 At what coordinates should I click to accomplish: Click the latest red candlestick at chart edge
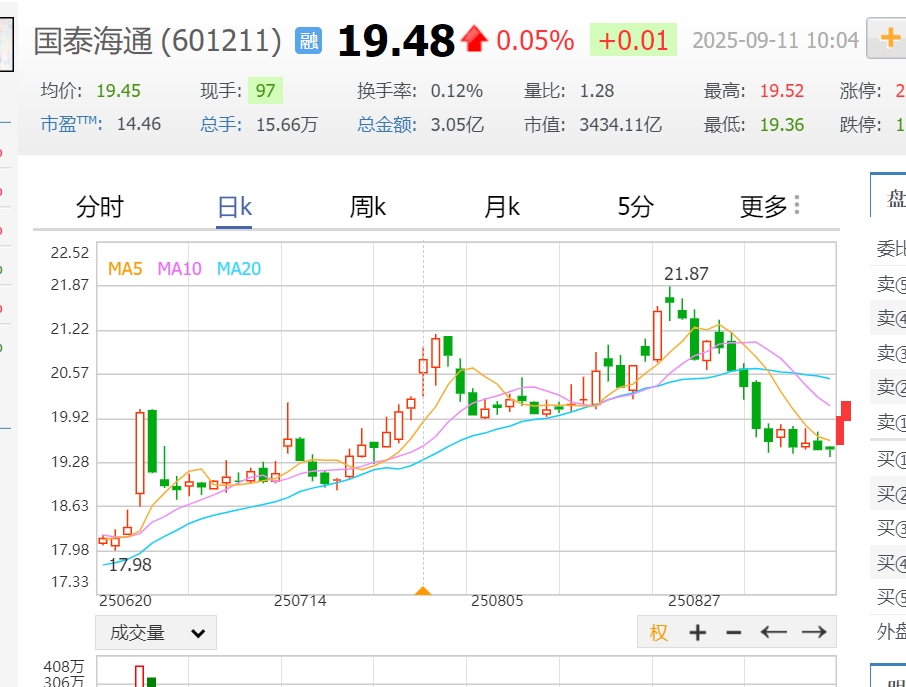click(842, 423)
